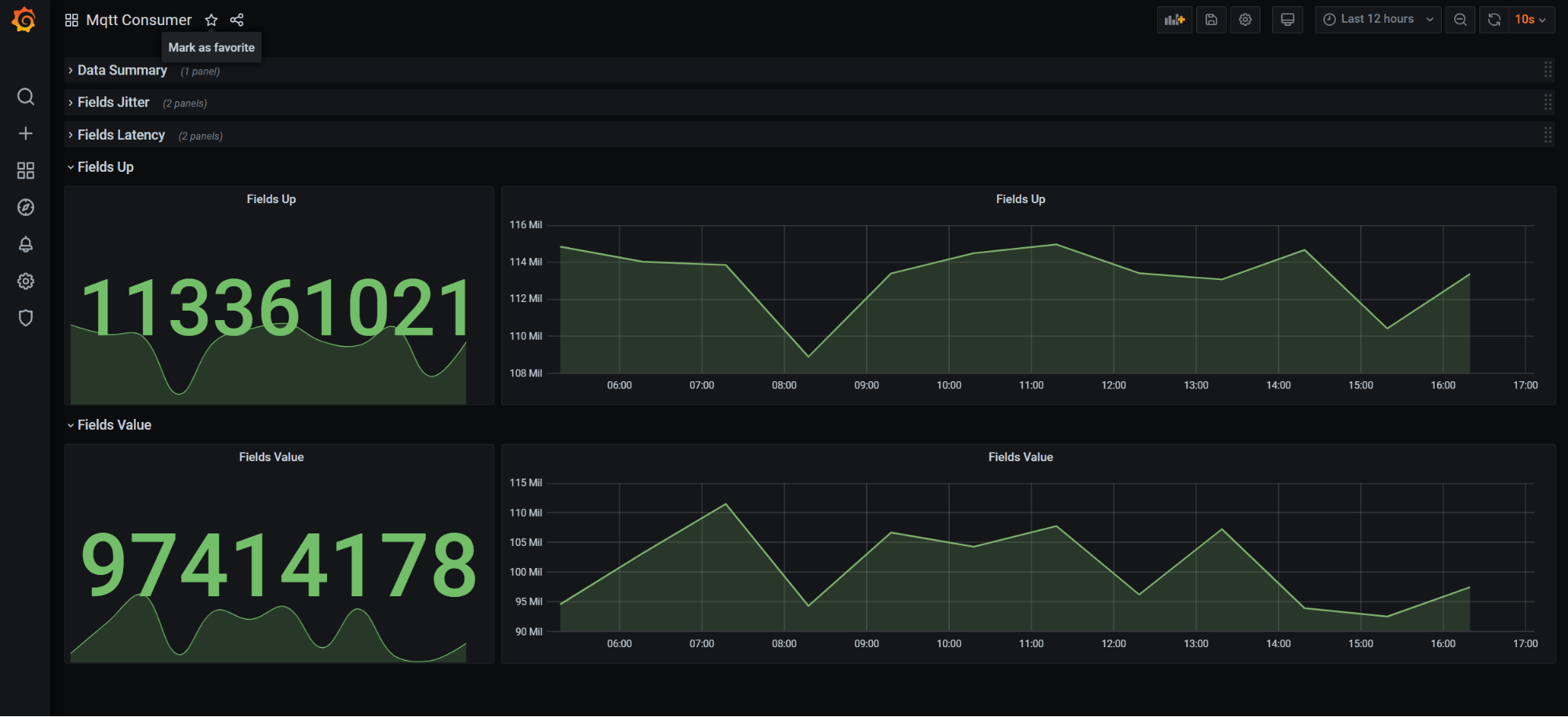Click the Fields Latency row drag handle
Screen dimensions: 1568x717
(x=1548, y=134)
